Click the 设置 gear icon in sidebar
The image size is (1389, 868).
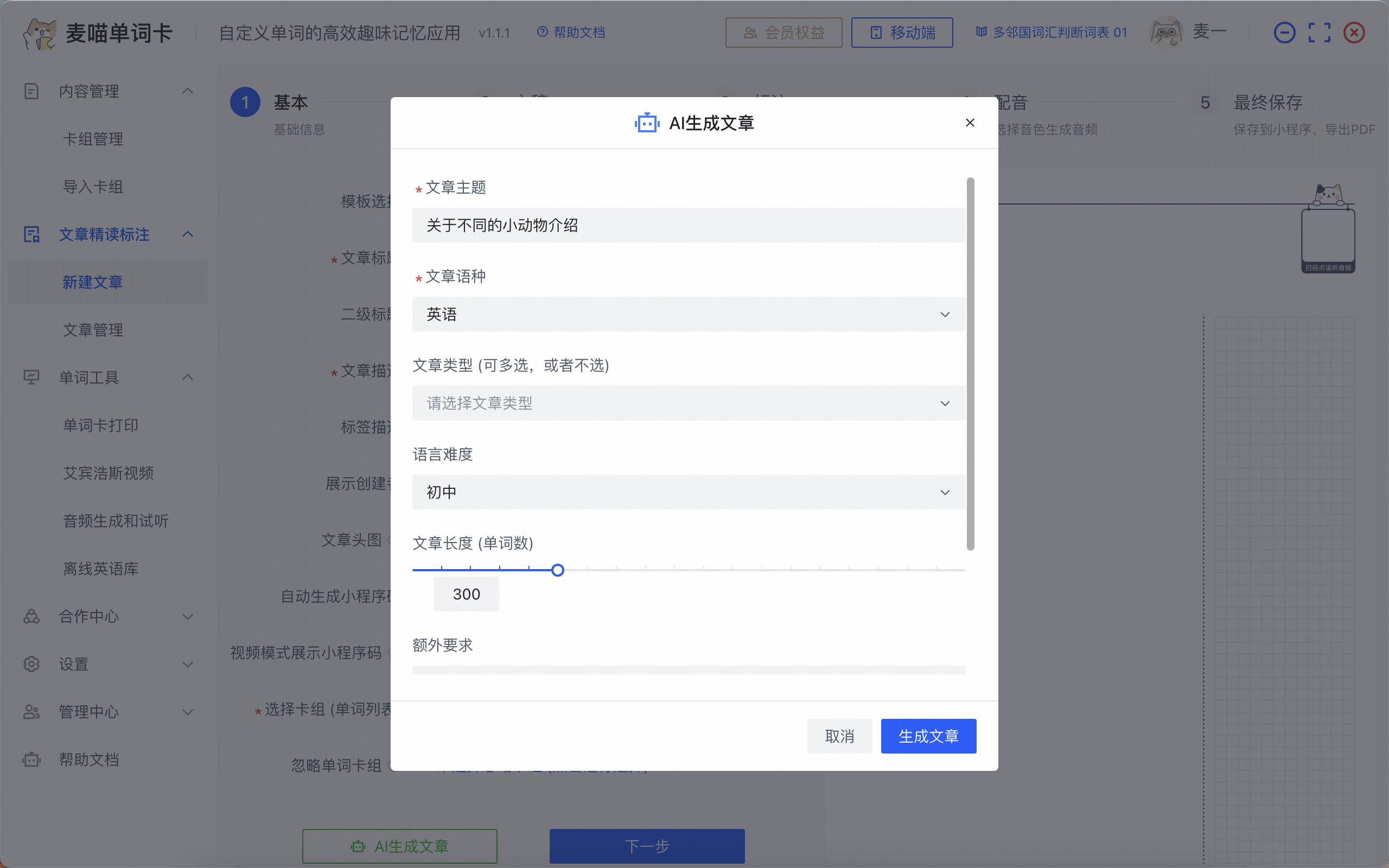(31, 664)
